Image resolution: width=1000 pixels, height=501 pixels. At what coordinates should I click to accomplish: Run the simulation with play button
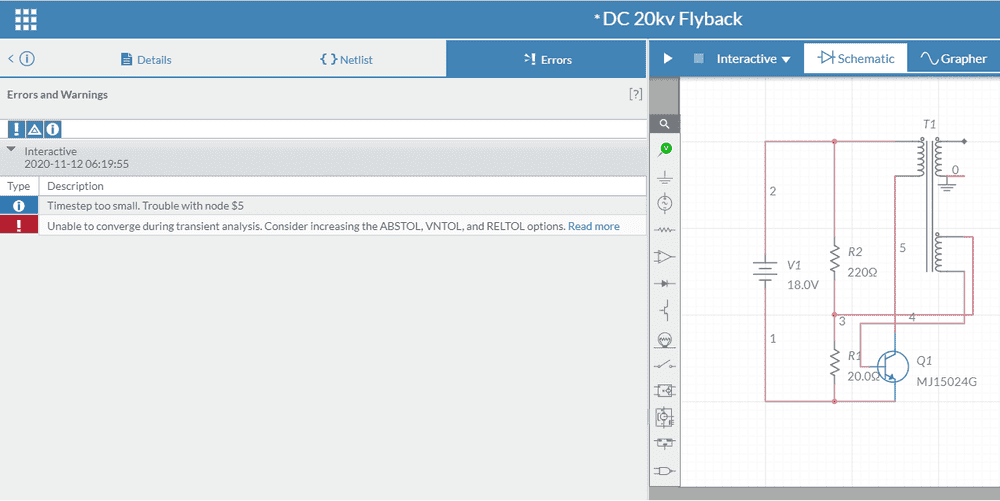coord(668,59)
